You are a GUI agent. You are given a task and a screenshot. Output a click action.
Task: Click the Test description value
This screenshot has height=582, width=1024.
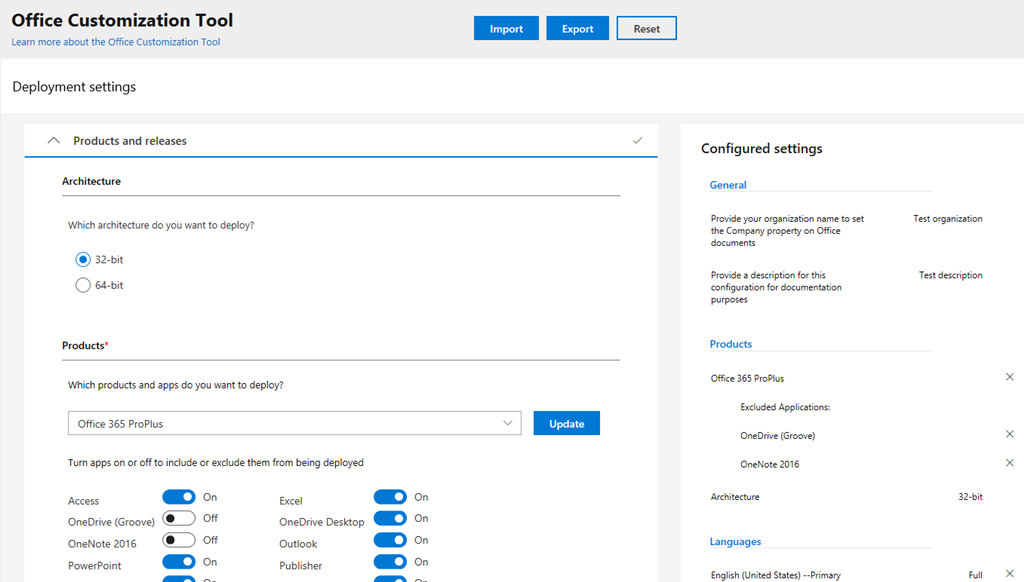[950, 275]
